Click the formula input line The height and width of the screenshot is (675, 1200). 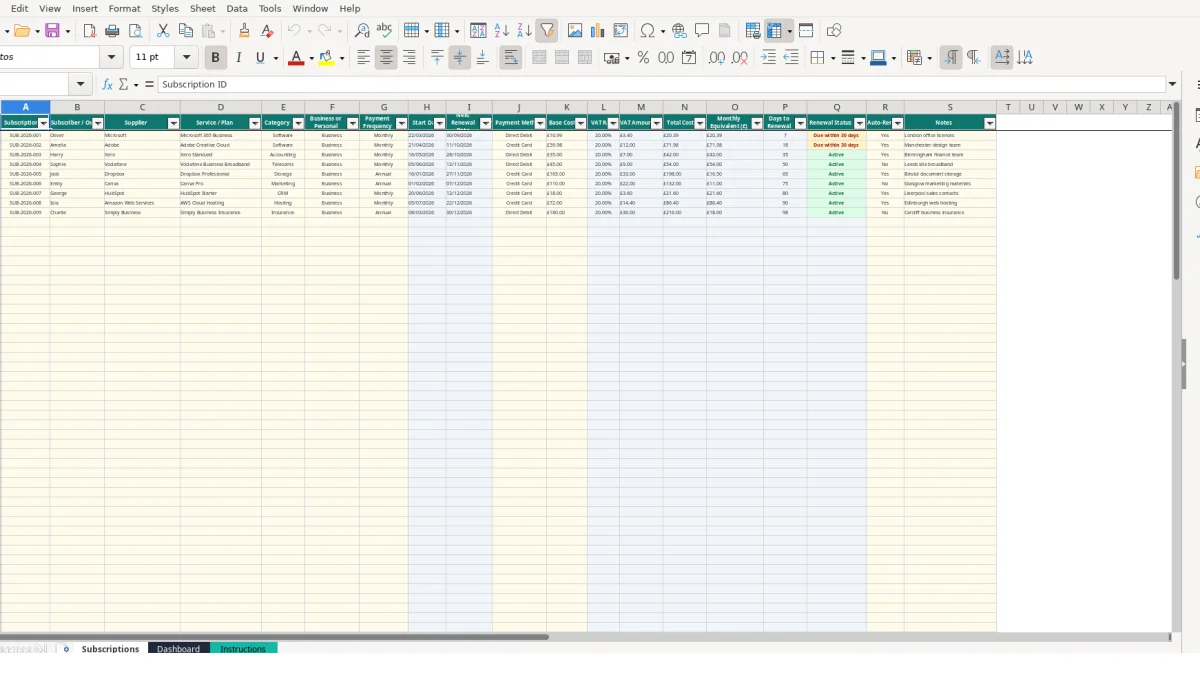[x=660, y=85]
